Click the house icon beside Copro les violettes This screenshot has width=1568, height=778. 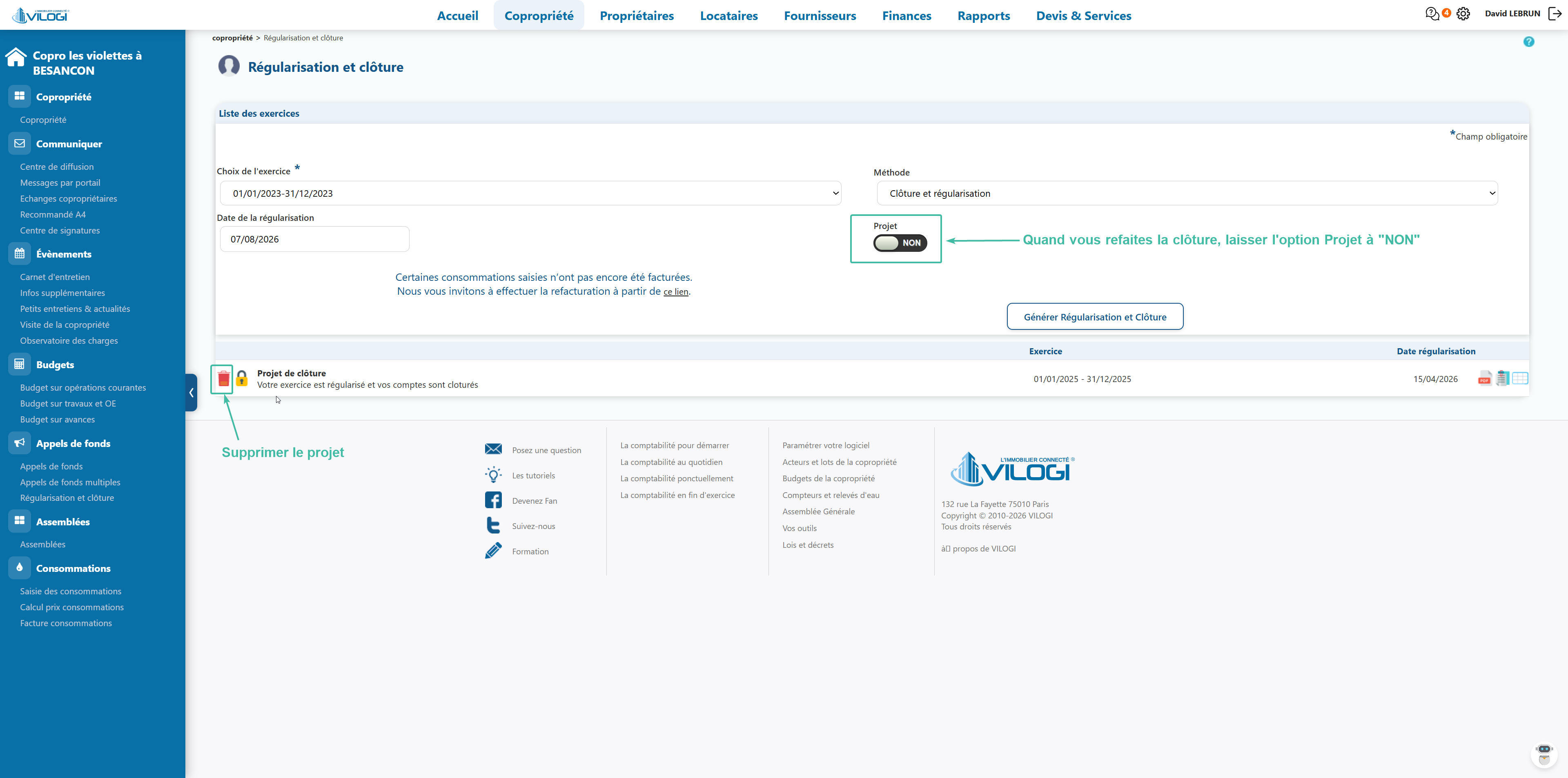pyautogui.click(x=16, y=57)
